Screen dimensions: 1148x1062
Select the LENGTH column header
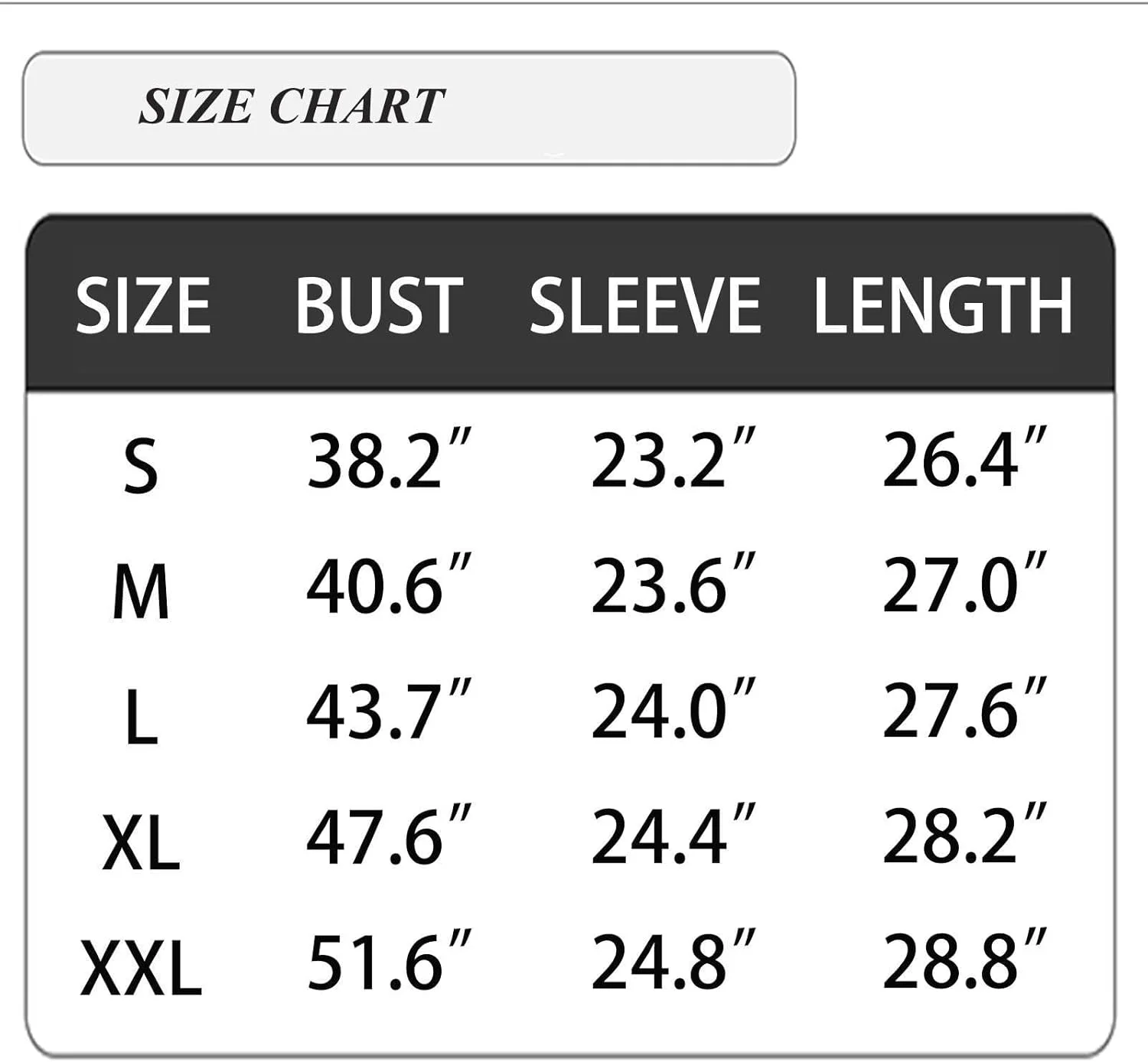tap(943, 306)
